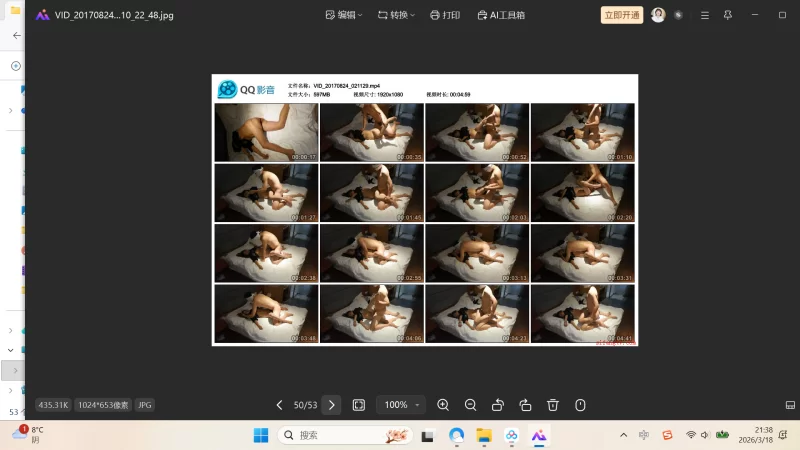The image size is (800, 450).
Task: Zoom in using the magnifier plus icon
Action: tap(443, 405)
